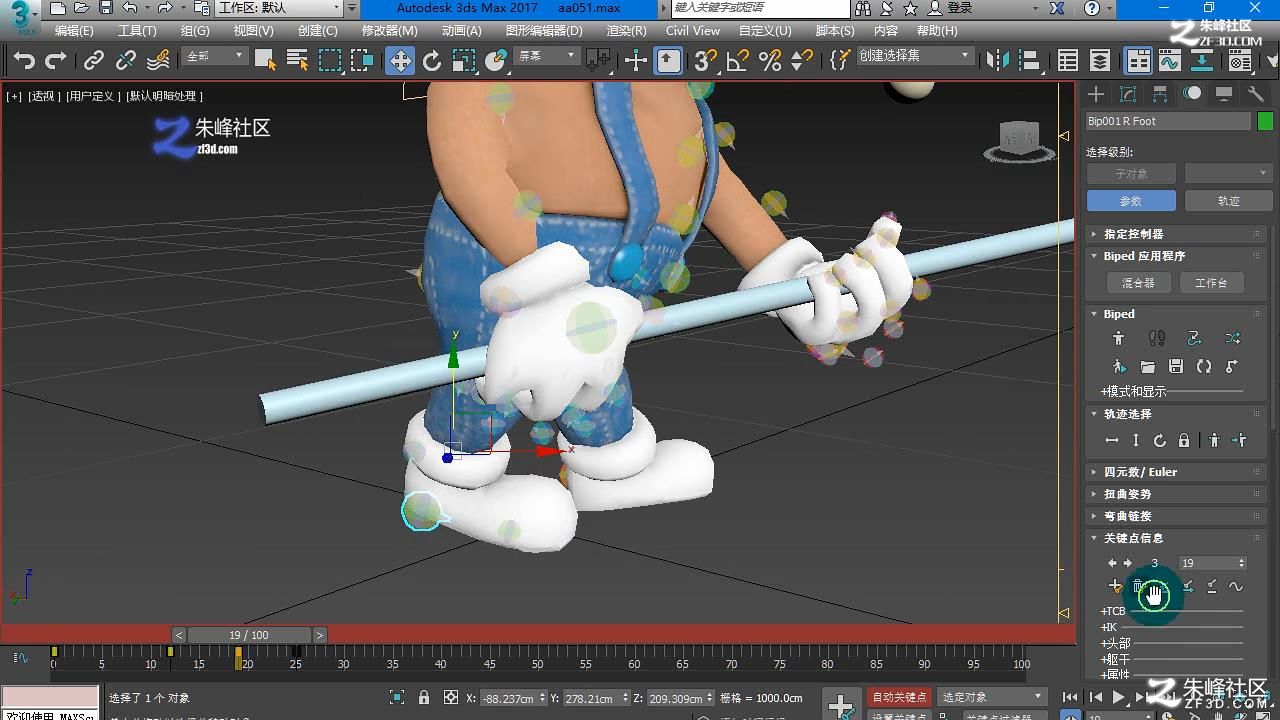This screenshot has height=720, width=1280.
Task: Switch to the Utilities command panel tab
Action: [1256, 94]
